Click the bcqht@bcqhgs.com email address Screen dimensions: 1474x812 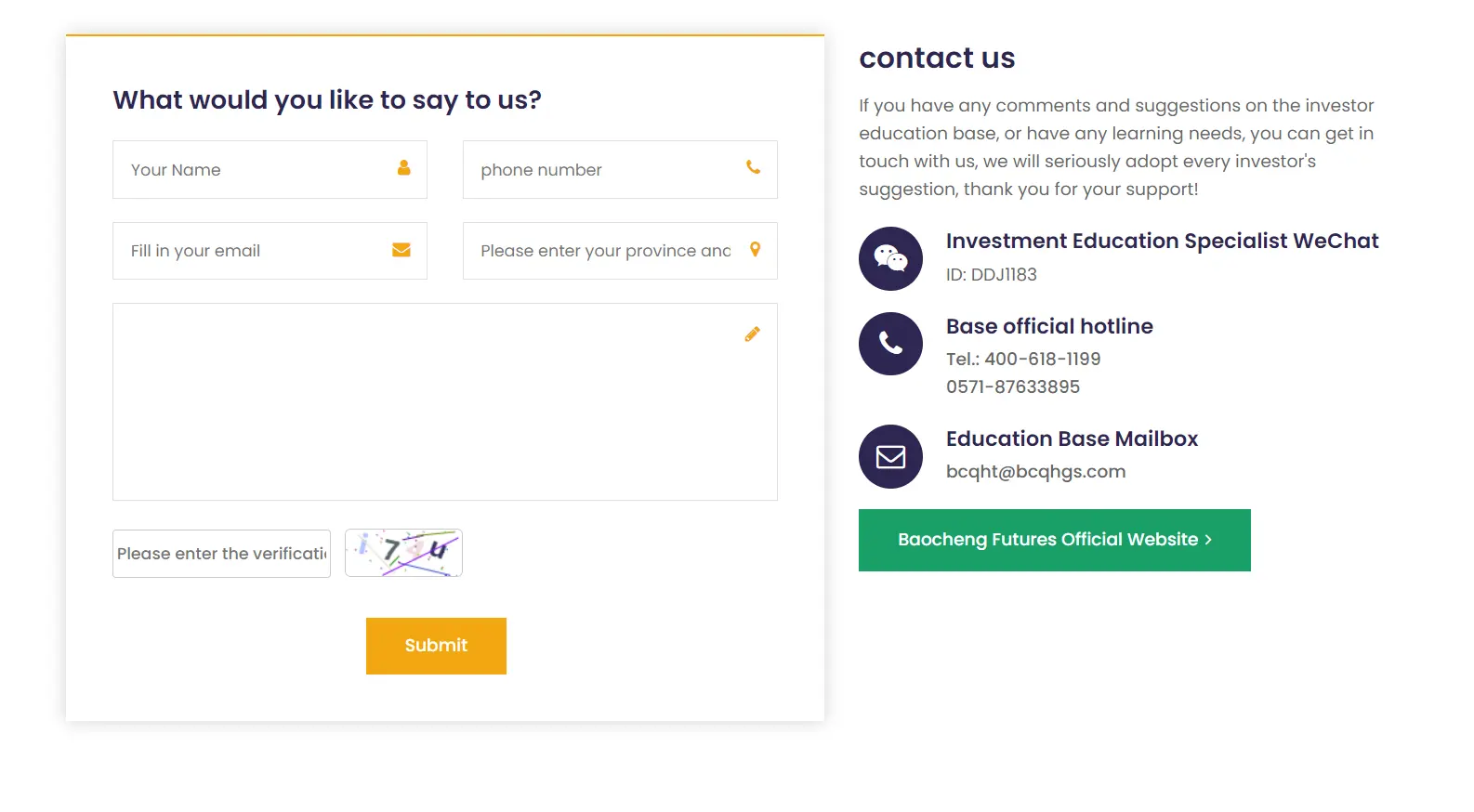tap(1035, 472)
